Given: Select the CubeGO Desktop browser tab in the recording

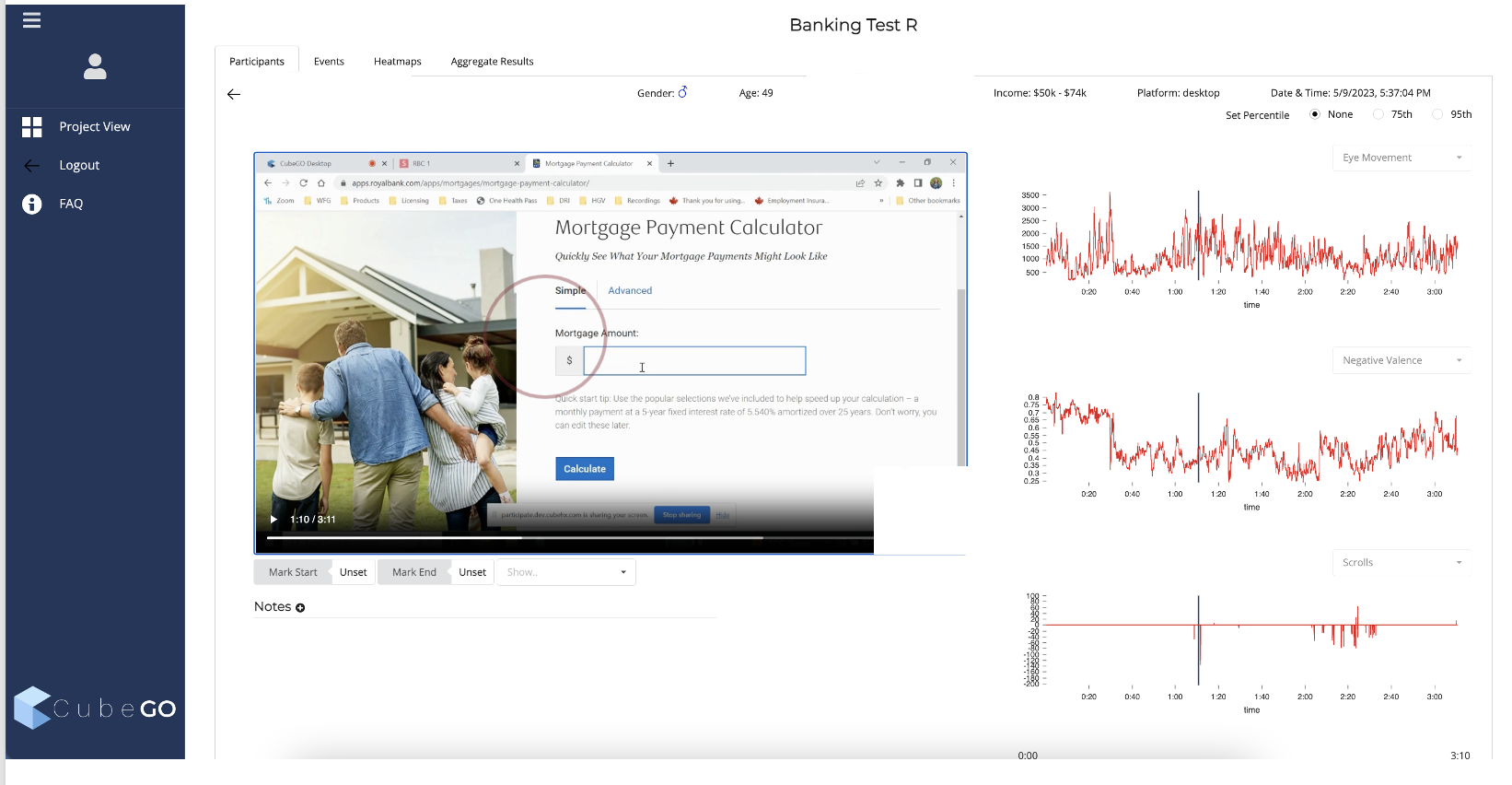Looking at the screenshot, I should pyautogui.click(x=324, y=164).
